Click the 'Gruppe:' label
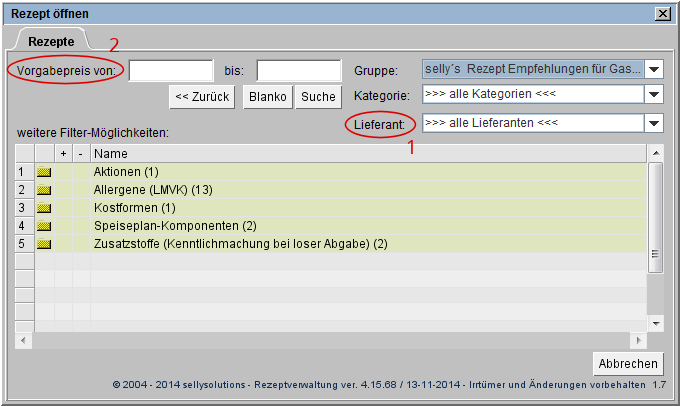This screenshot has height=406, width=680. click(x=376, y=71)
